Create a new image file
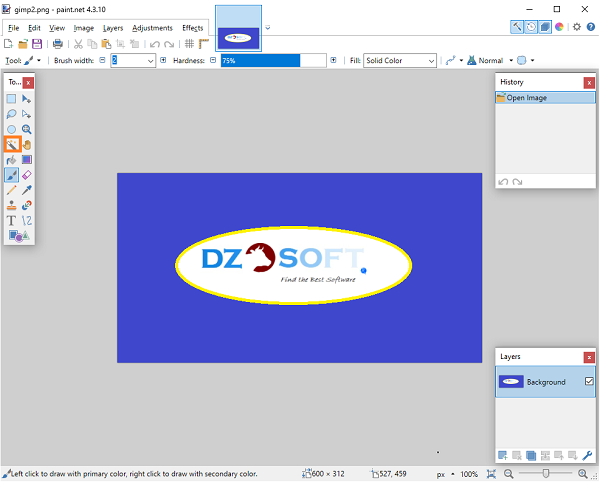The height and width of the screenshot is (483, 600). pyautogui.click(x=8, y=44)
